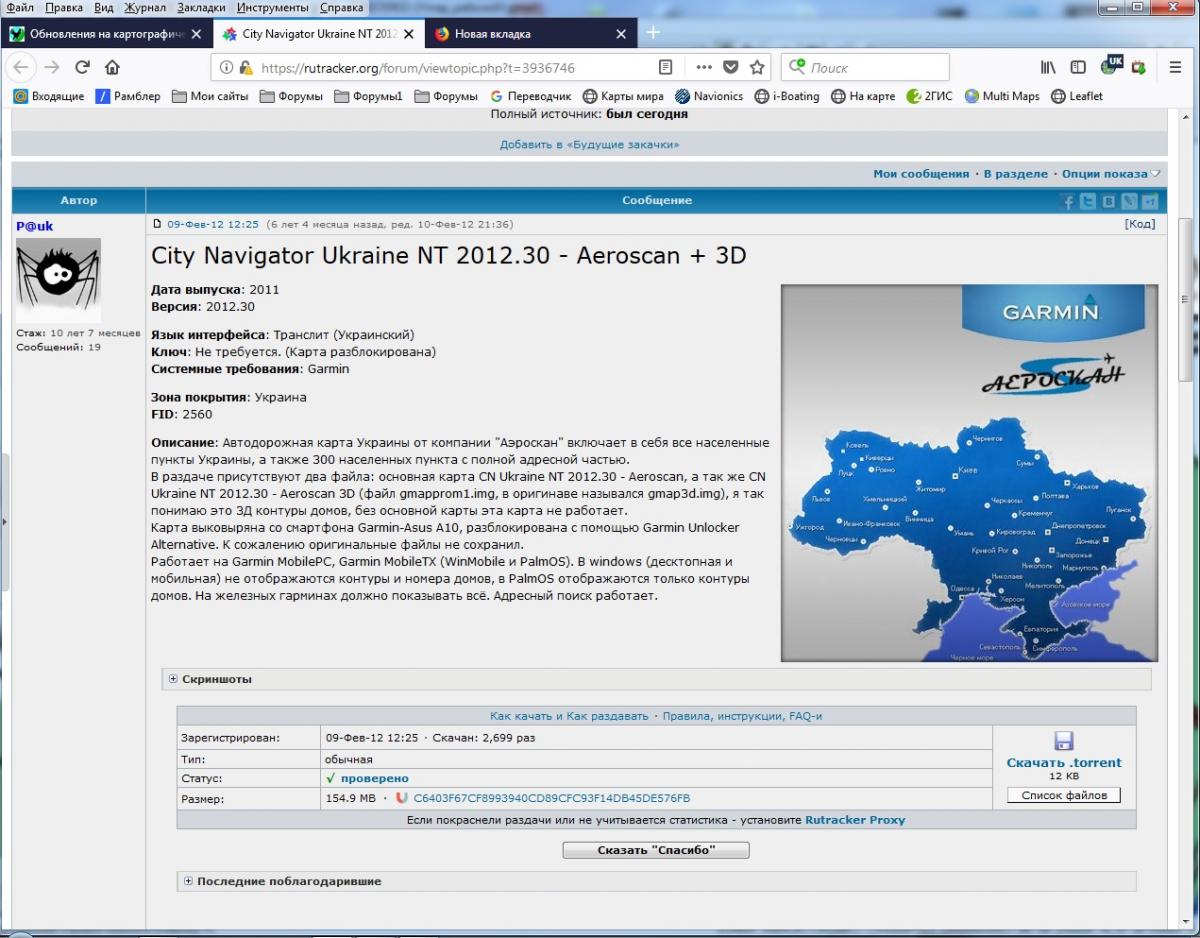The width and height of the screenshot is (1200, 938).
Task: Expand the Последние поблагодарившие section
Action: tap(188, 881)
